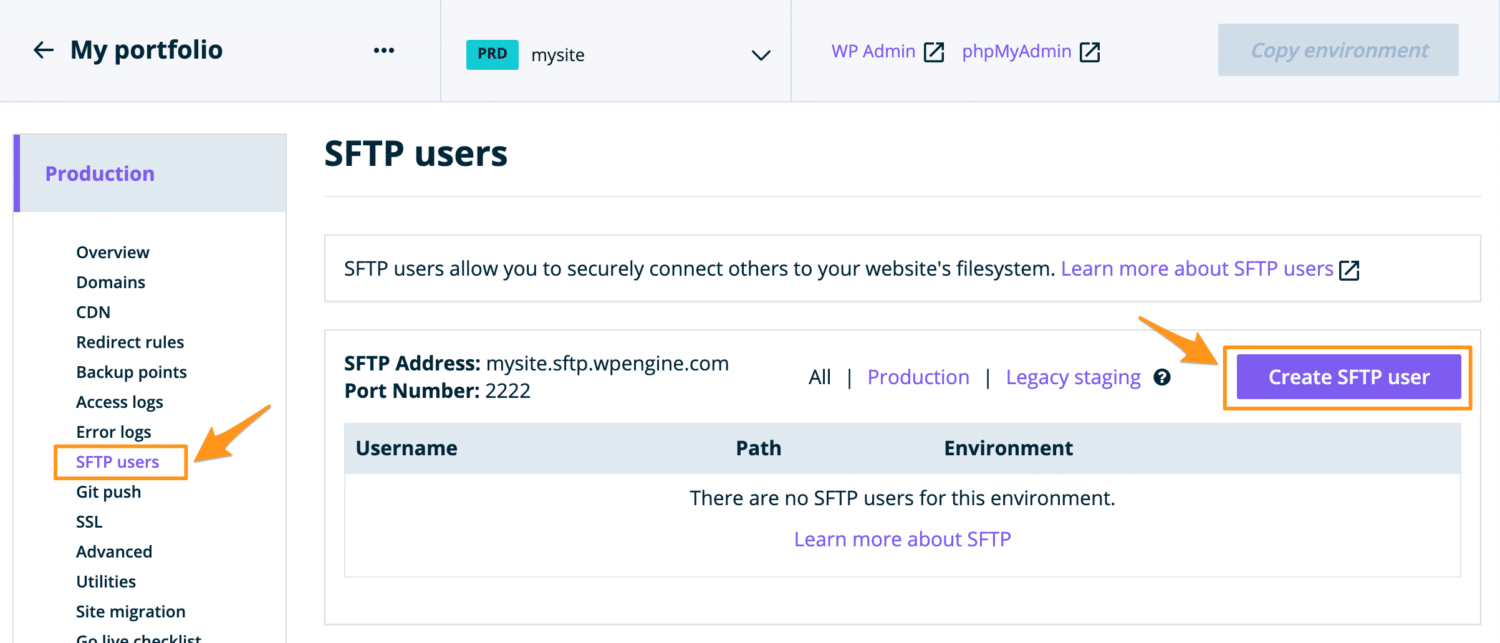Screen dimensions: 1500x643
Task: Follow the Learn more about SFTP link
Action: (901, 538)
